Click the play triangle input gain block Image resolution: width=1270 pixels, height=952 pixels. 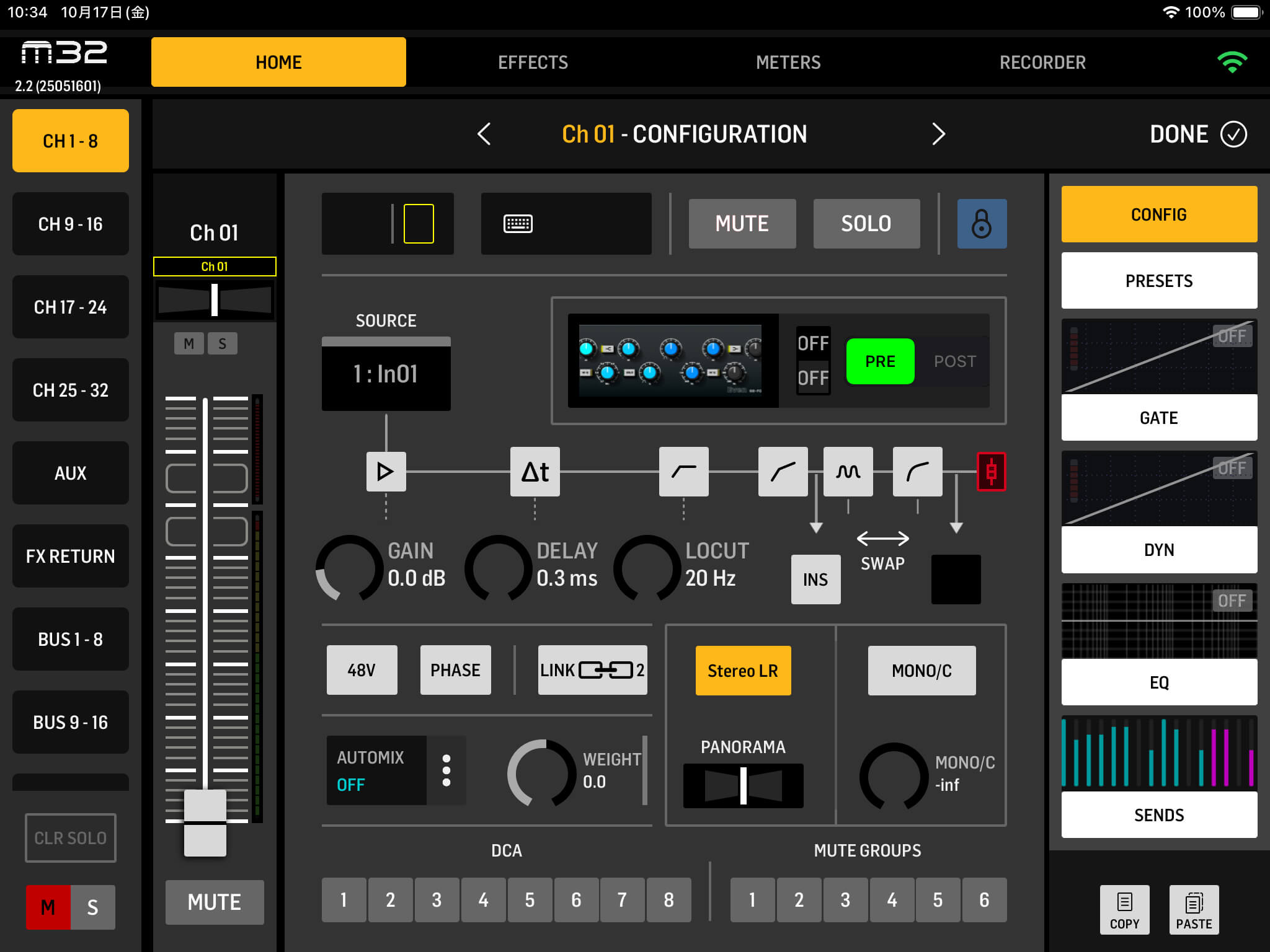click(x=386, y=472)
